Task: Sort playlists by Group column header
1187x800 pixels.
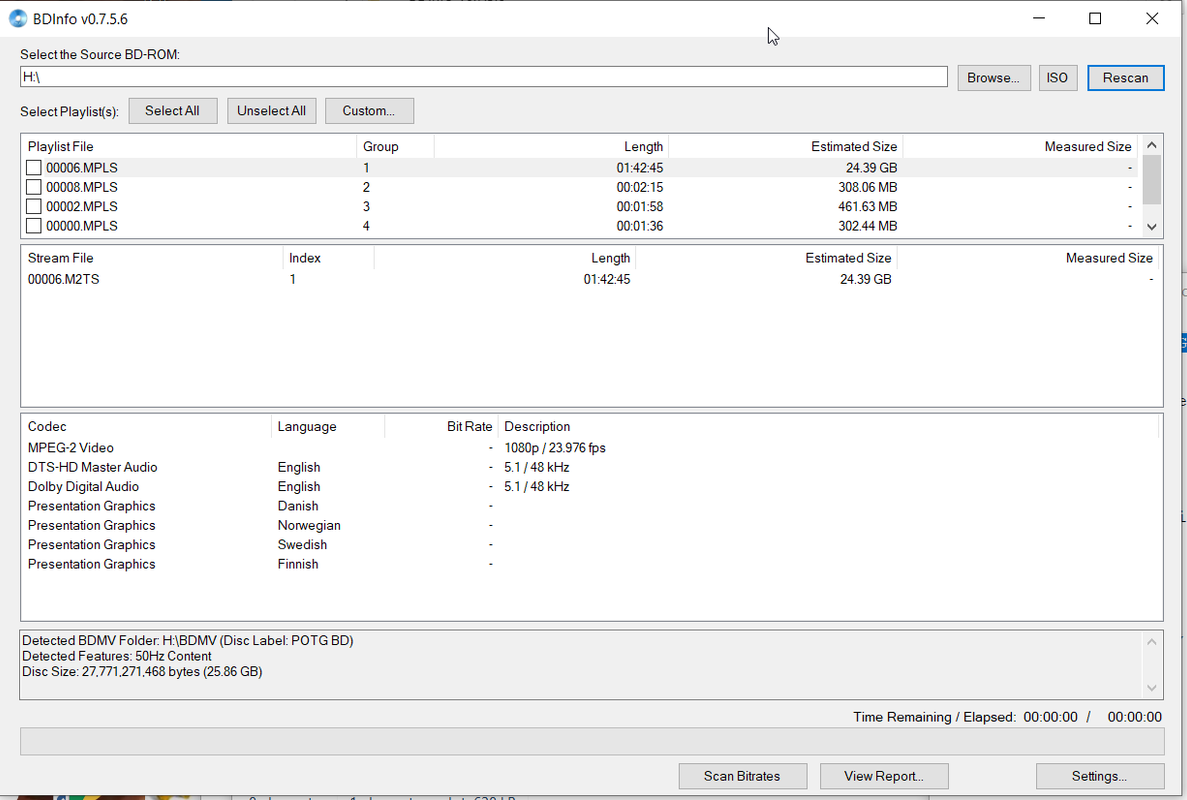Action: [x=395, y=146]
